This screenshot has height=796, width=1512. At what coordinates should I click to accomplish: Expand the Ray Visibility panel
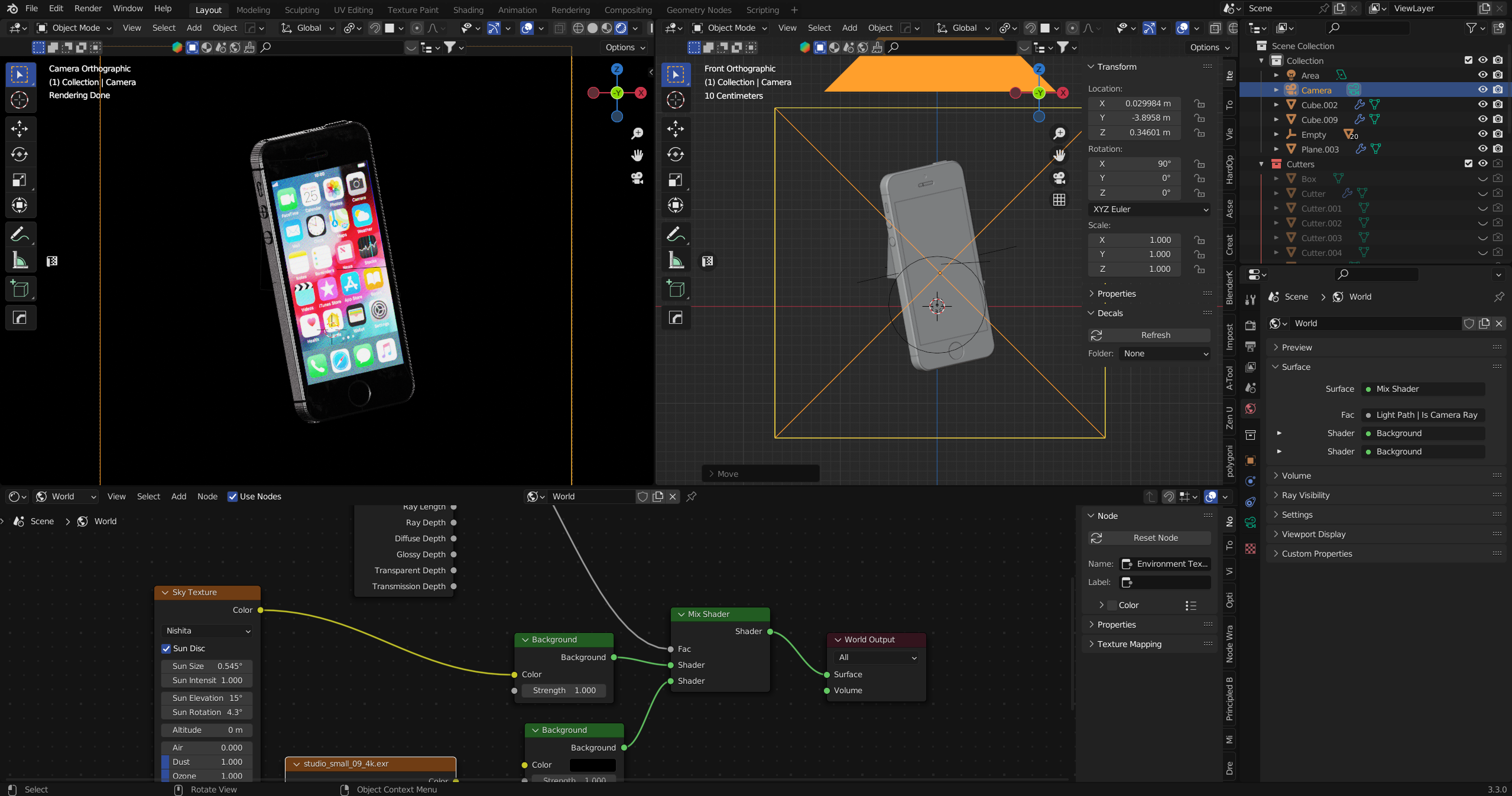[x=1305, y=495]
